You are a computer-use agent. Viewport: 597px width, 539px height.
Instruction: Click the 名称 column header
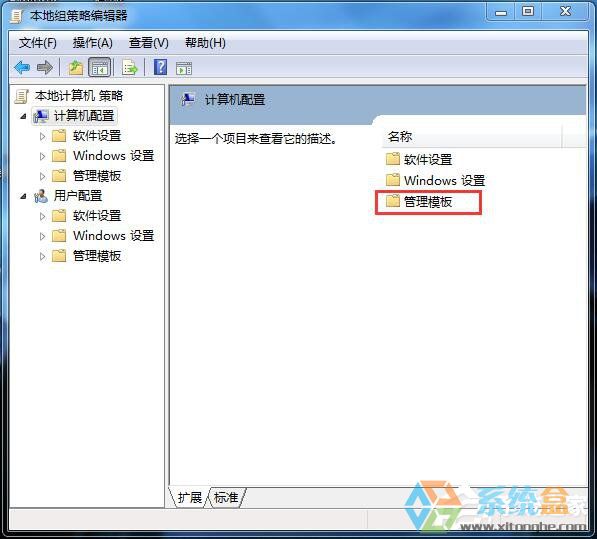[x=471, y=136]
